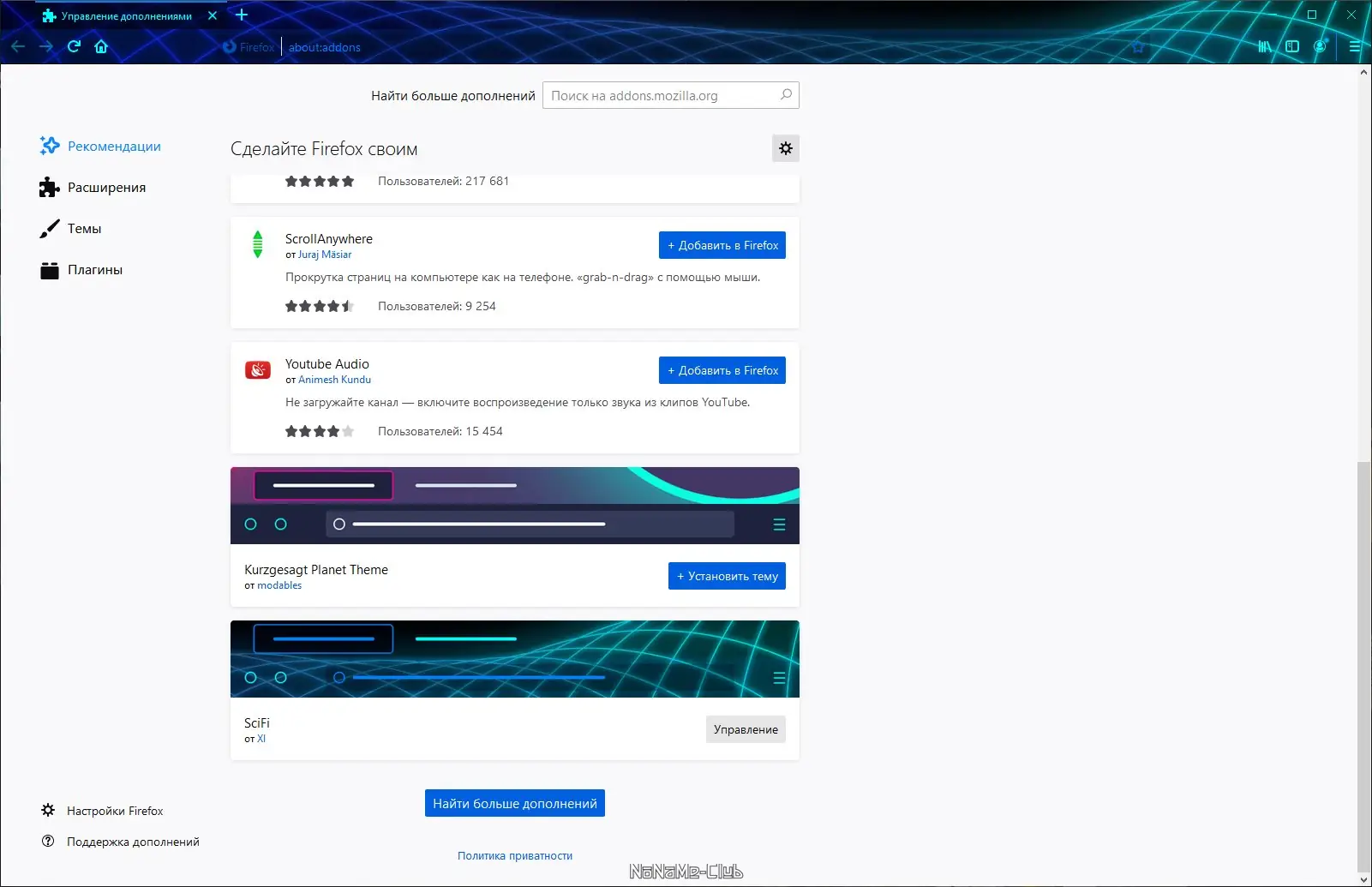Click the text Пользователей: 217 681

[444, 181]
